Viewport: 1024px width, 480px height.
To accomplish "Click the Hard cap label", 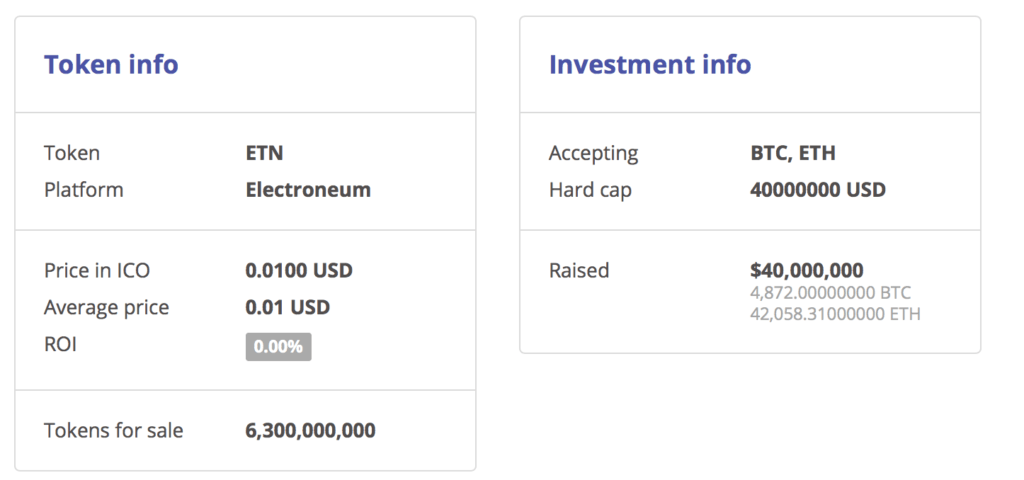I will click(590, 190).
